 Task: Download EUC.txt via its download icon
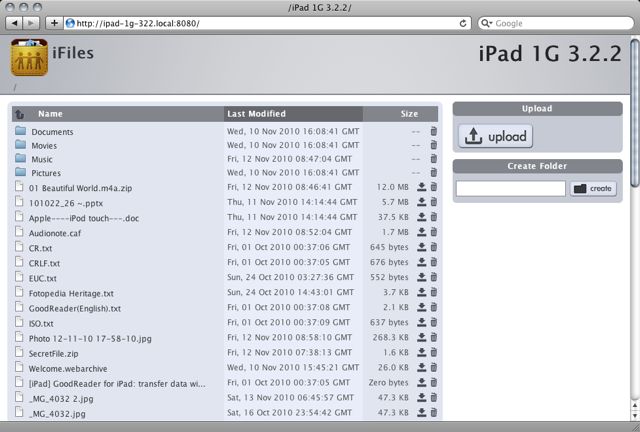[x=421, y=277]
